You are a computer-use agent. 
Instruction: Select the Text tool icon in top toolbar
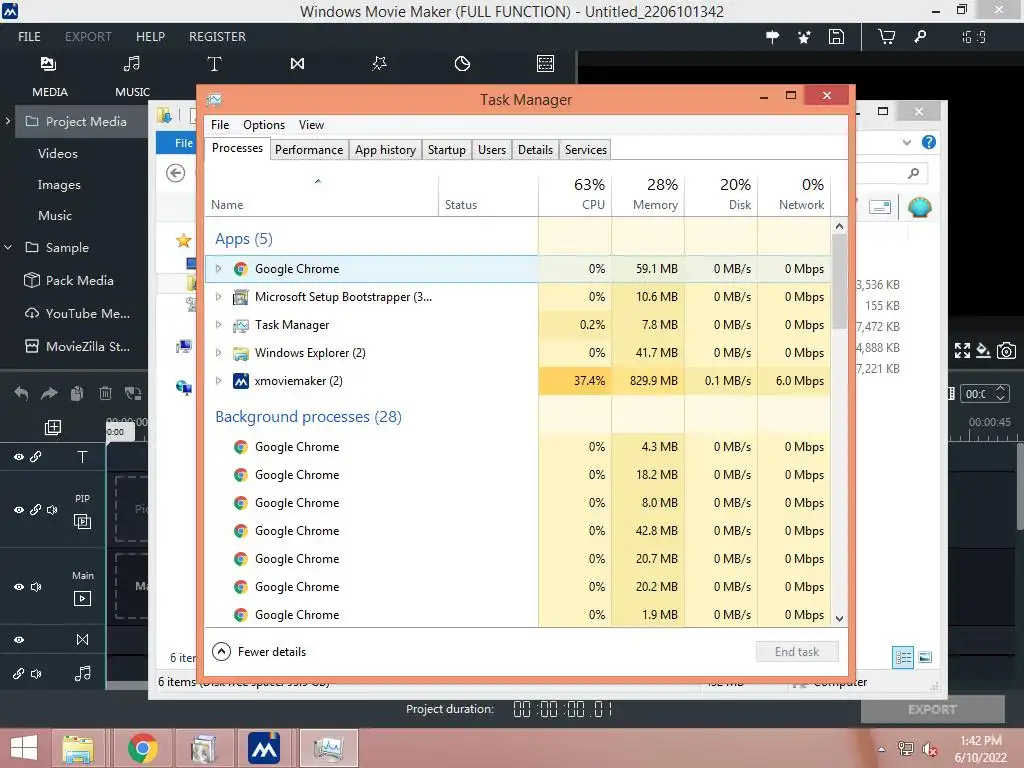(214, 63)
